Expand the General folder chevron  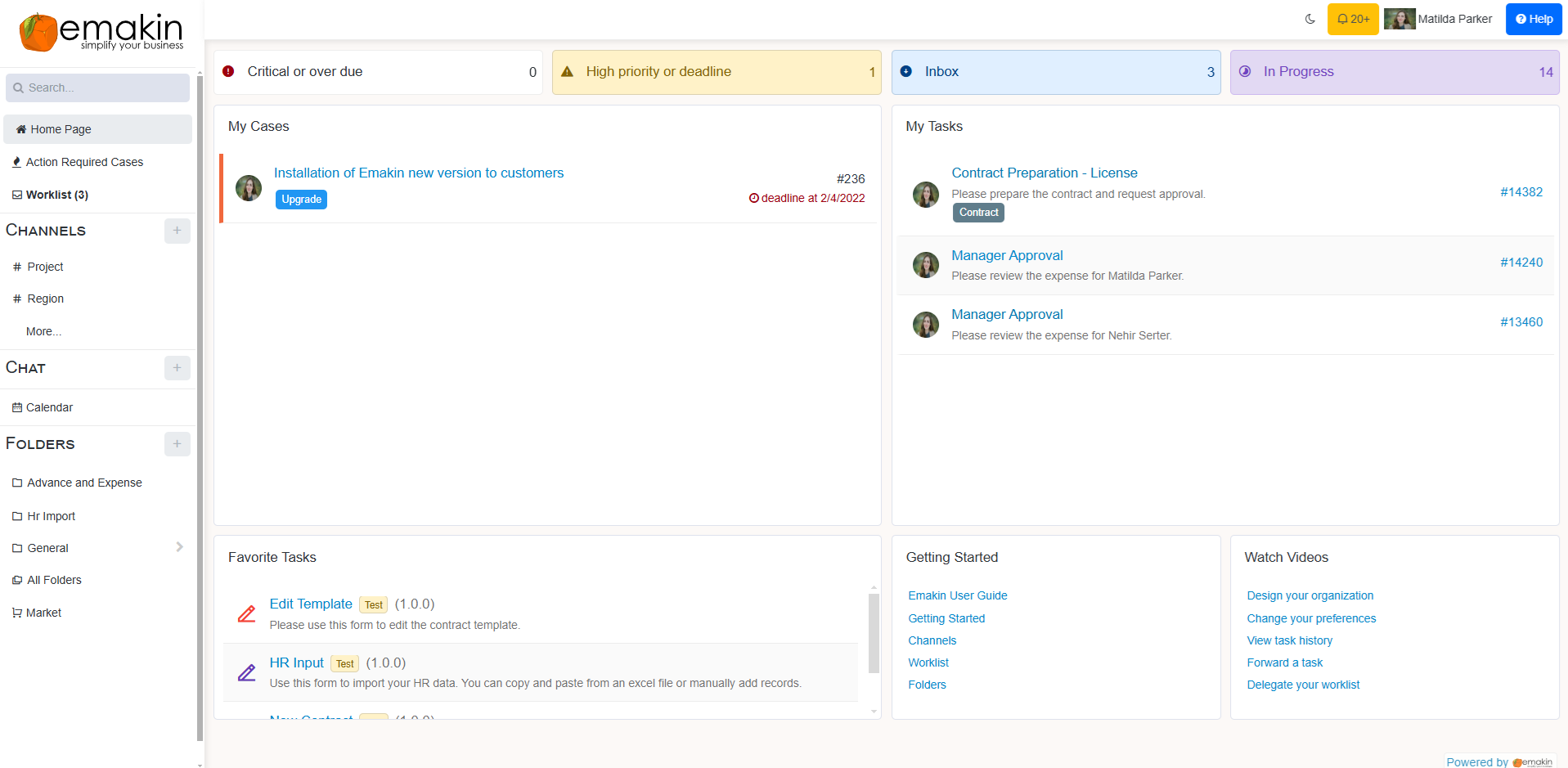click(179, 546)
